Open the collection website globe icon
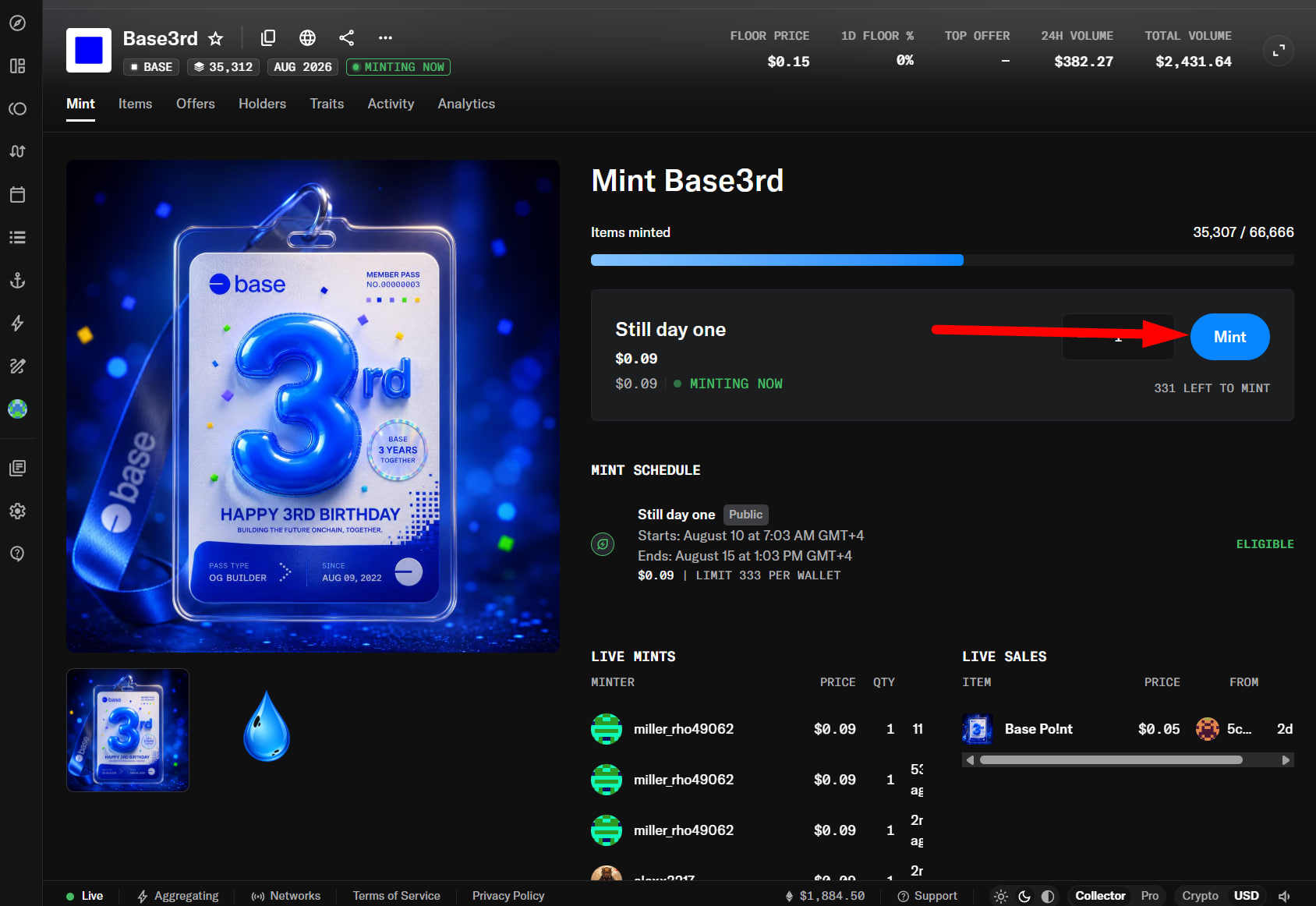This screenshot has width=1316, height=906. pyautogui.click(x=308, y=37)
